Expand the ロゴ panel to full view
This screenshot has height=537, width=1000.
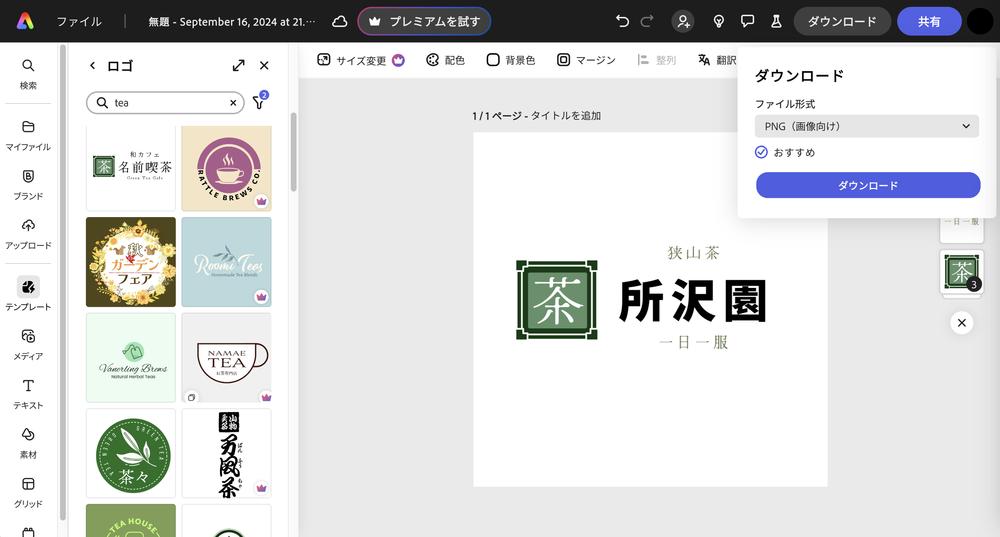tap(239, 66)
